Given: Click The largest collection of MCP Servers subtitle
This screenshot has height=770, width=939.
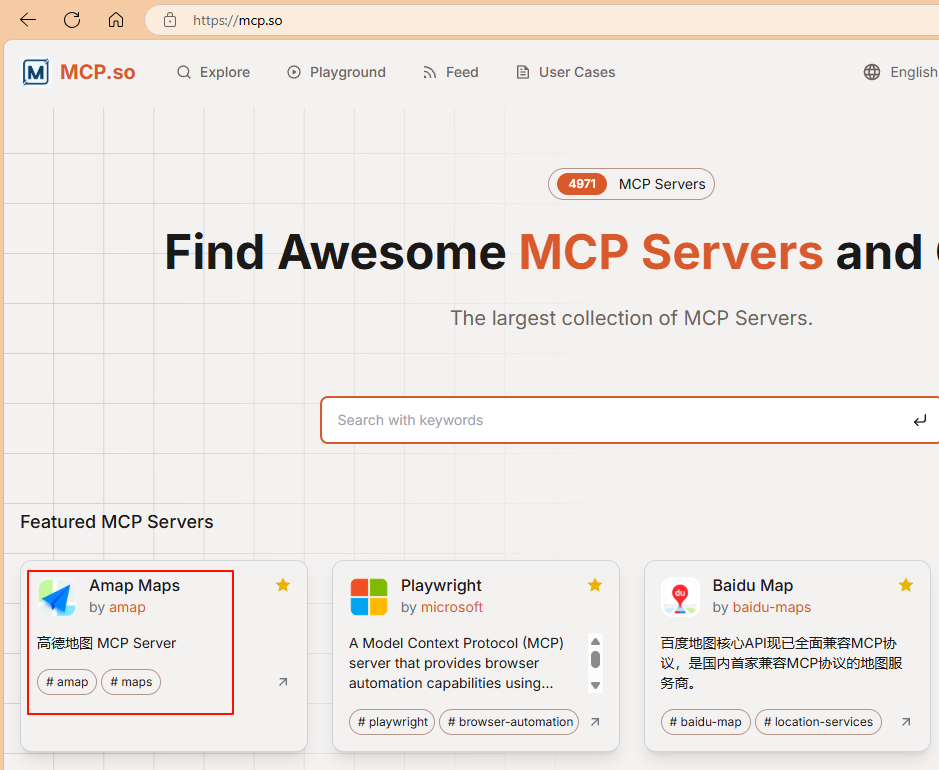Looking at the screenshot, I should [x=631, y=318].
